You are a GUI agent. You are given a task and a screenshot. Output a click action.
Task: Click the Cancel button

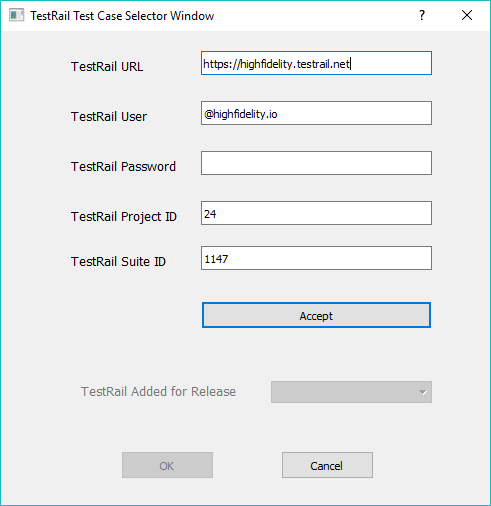327,465
